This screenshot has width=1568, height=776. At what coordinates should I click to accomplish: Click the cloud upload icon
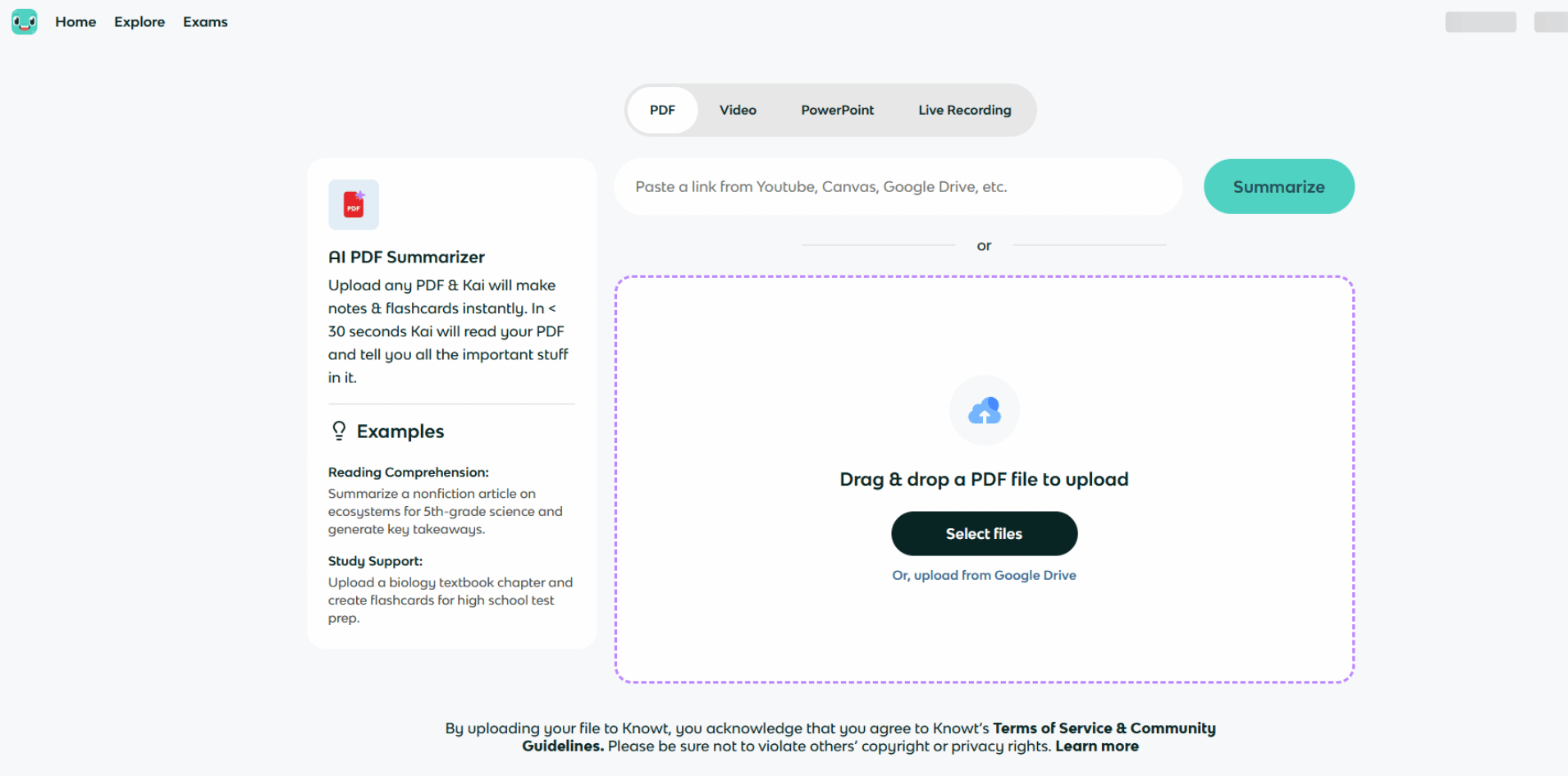coord(984,410)
